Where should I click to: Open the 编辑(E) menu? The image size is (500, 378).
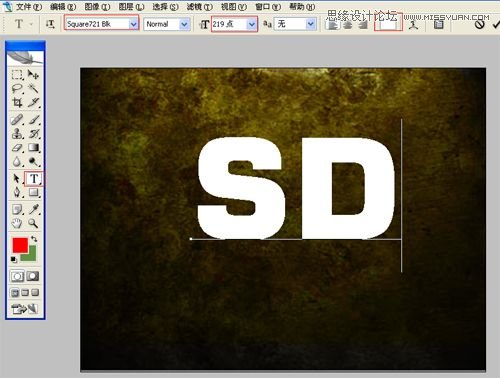[63, 6]
